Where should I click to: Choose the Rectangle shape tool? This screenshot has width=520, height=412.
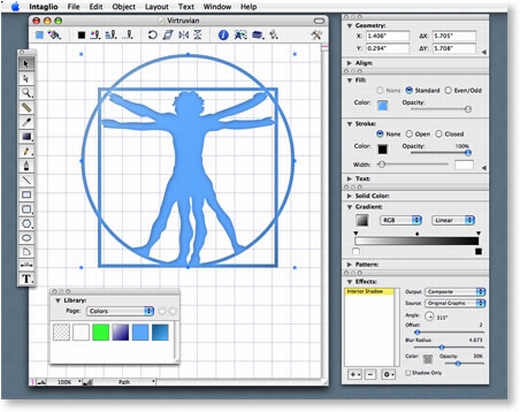[x=27, y=195]
